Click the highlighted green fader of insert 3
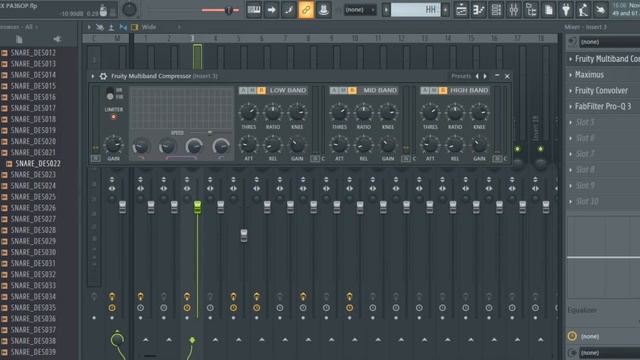The height and width of the screenshot is (360, 640). [197, 207]
